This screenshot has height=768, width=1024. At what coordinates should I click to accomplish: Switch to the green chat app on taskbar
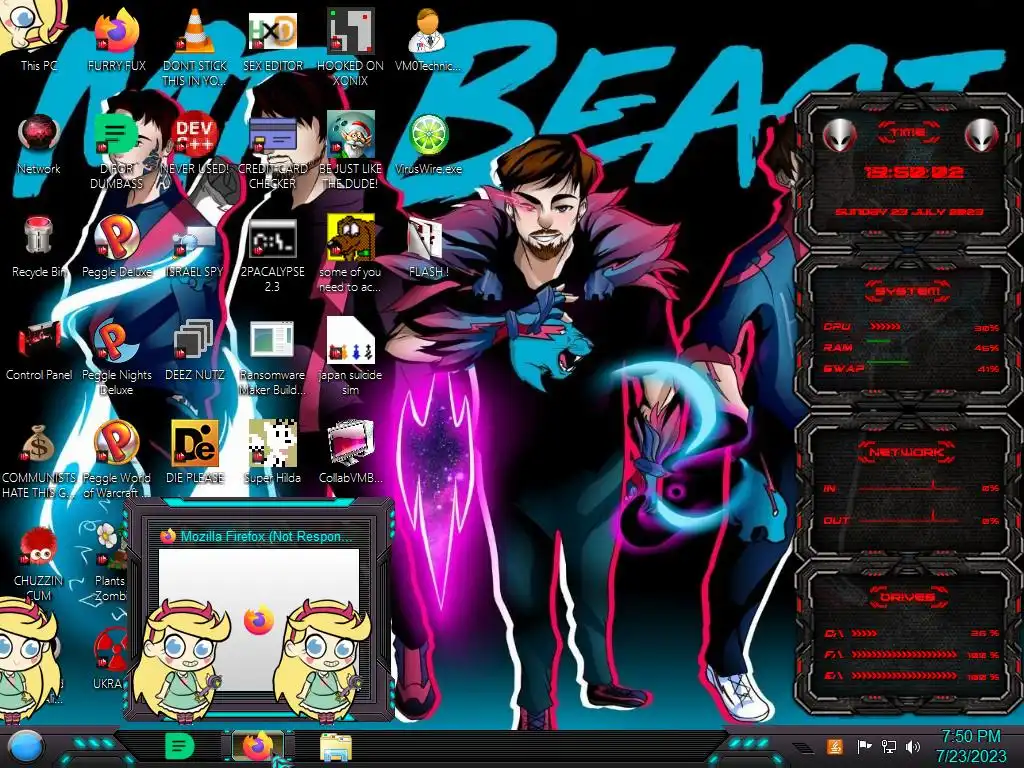179,746
